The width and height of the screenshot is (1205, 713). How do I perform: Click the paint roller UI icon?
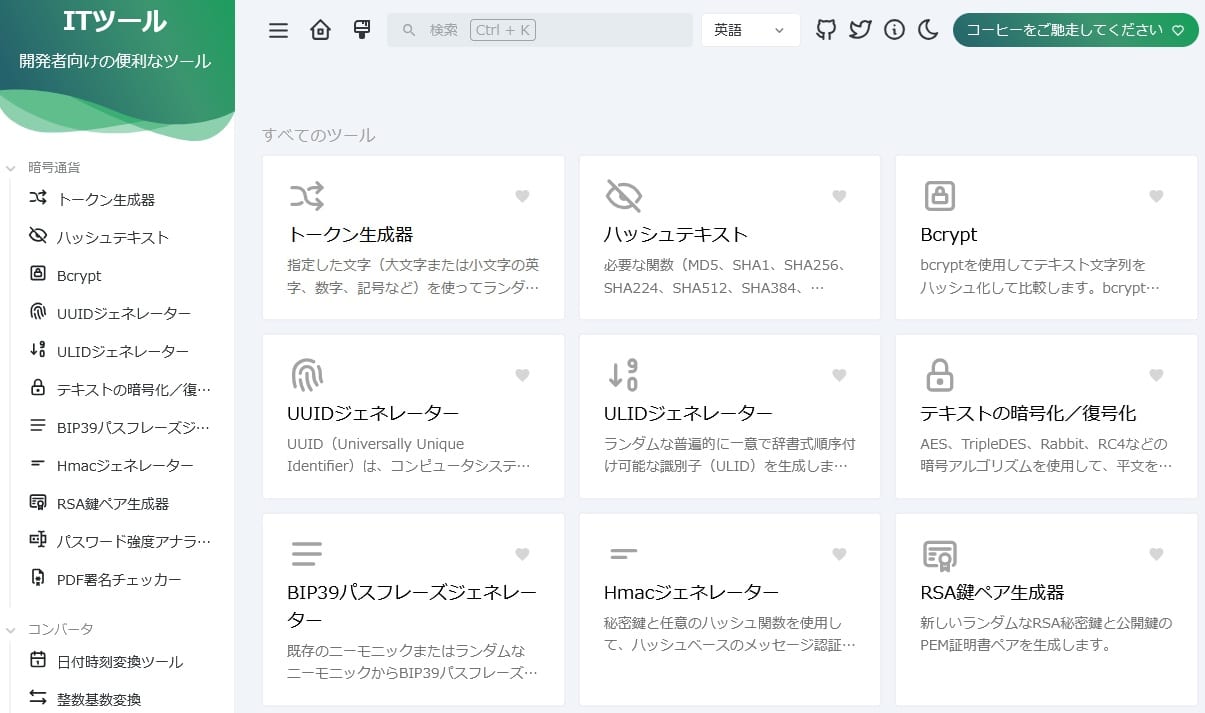362,30
